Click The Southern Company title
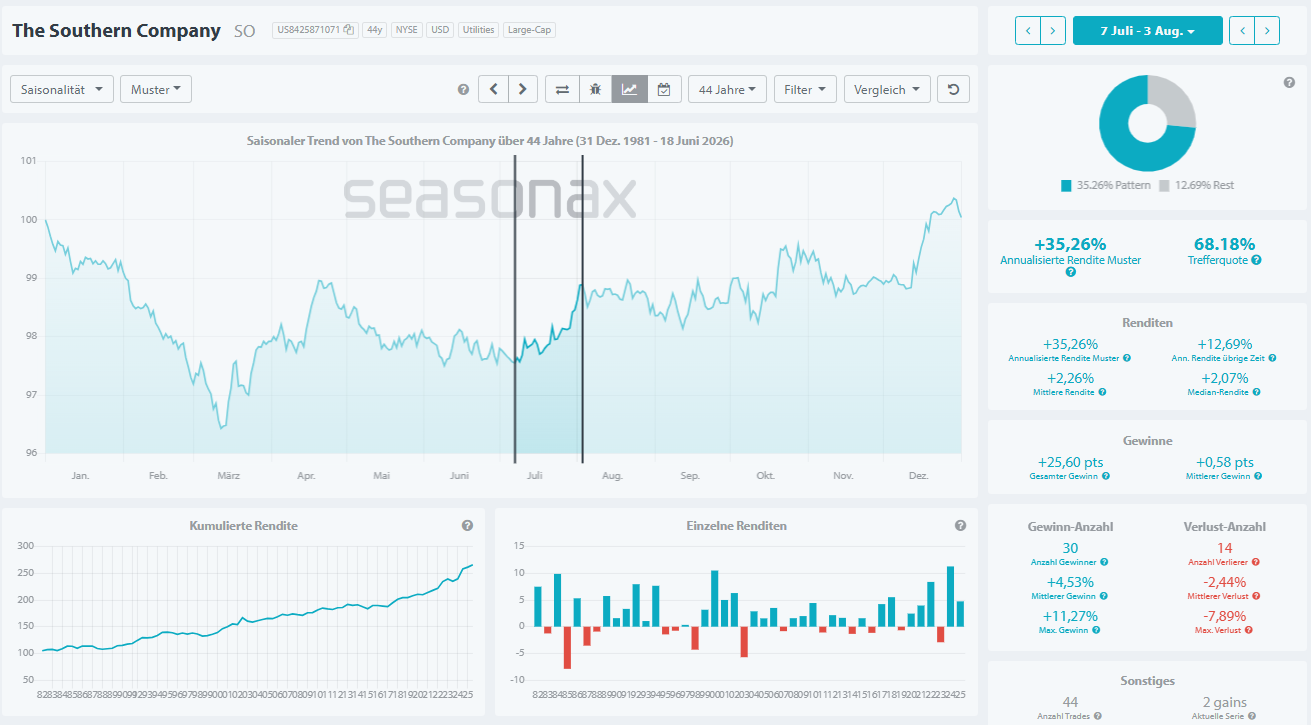 point(116,31)
